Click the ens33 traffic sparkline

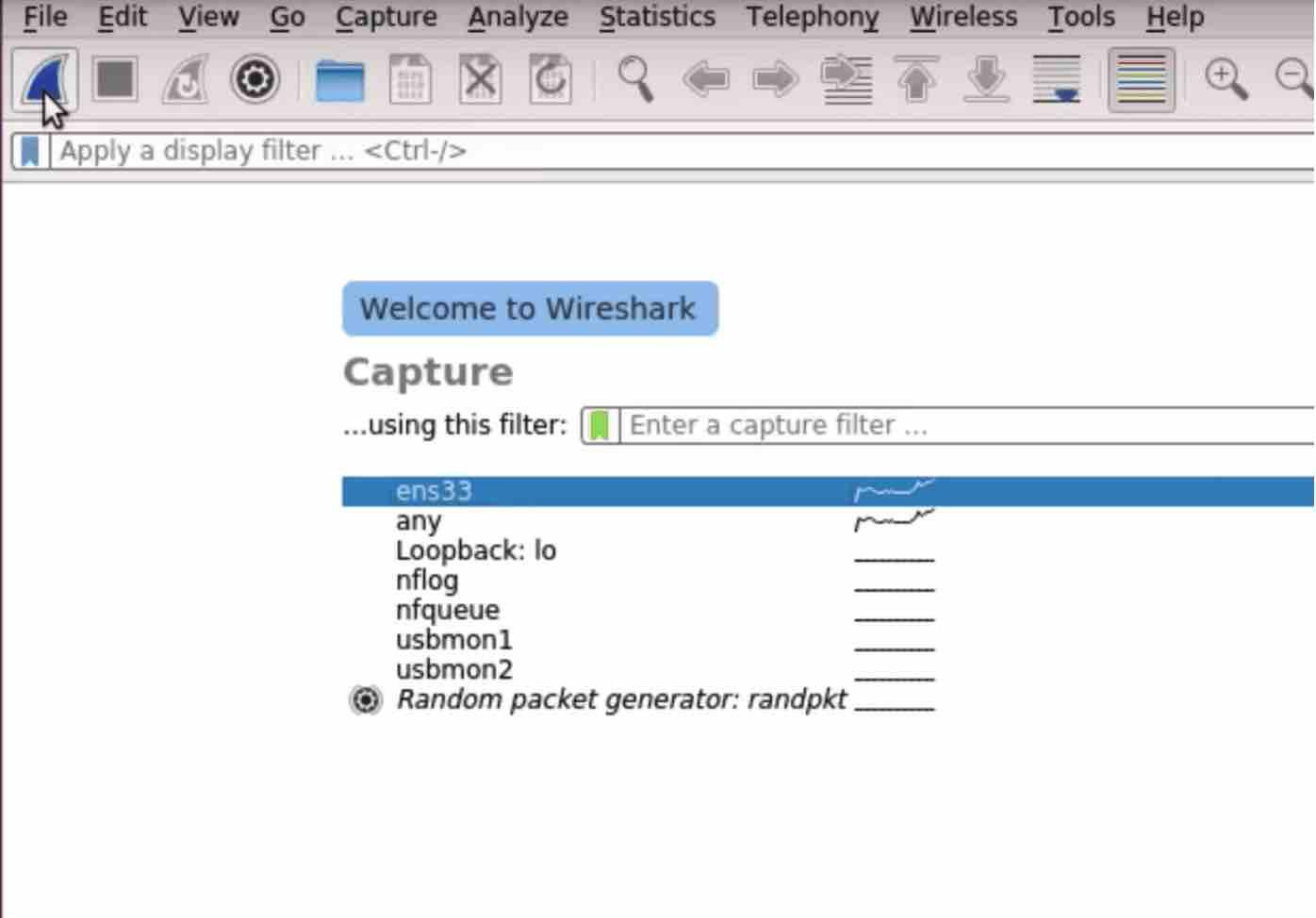[894, 489]
